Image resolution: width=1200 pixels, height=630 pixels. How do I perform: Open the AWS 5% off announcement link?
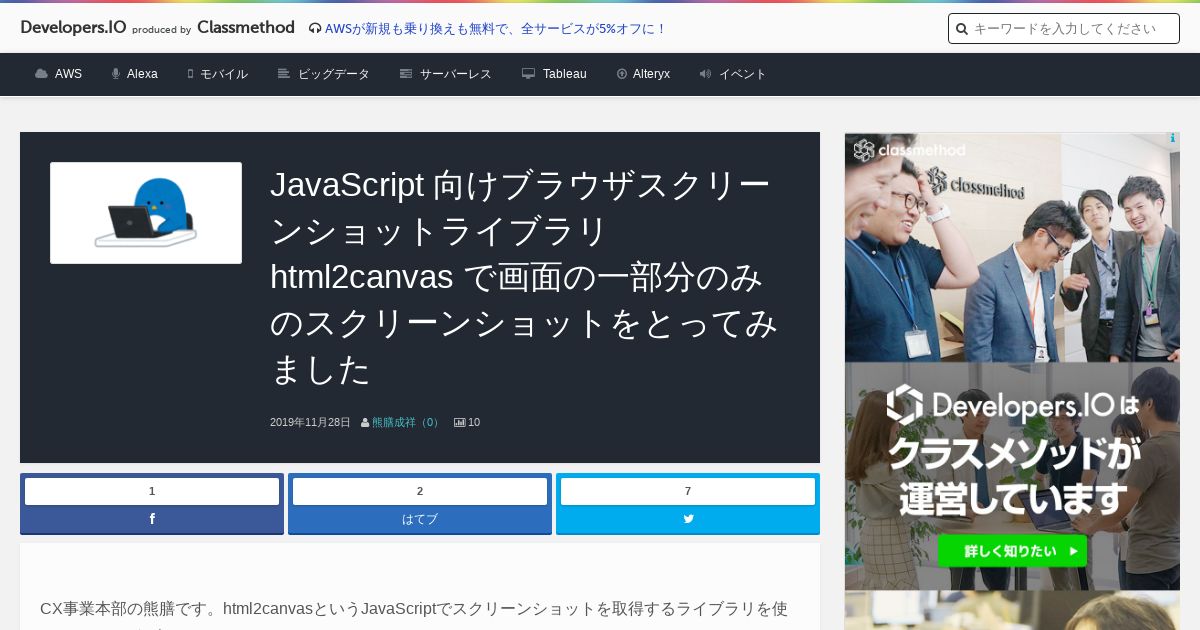(496, 29)
